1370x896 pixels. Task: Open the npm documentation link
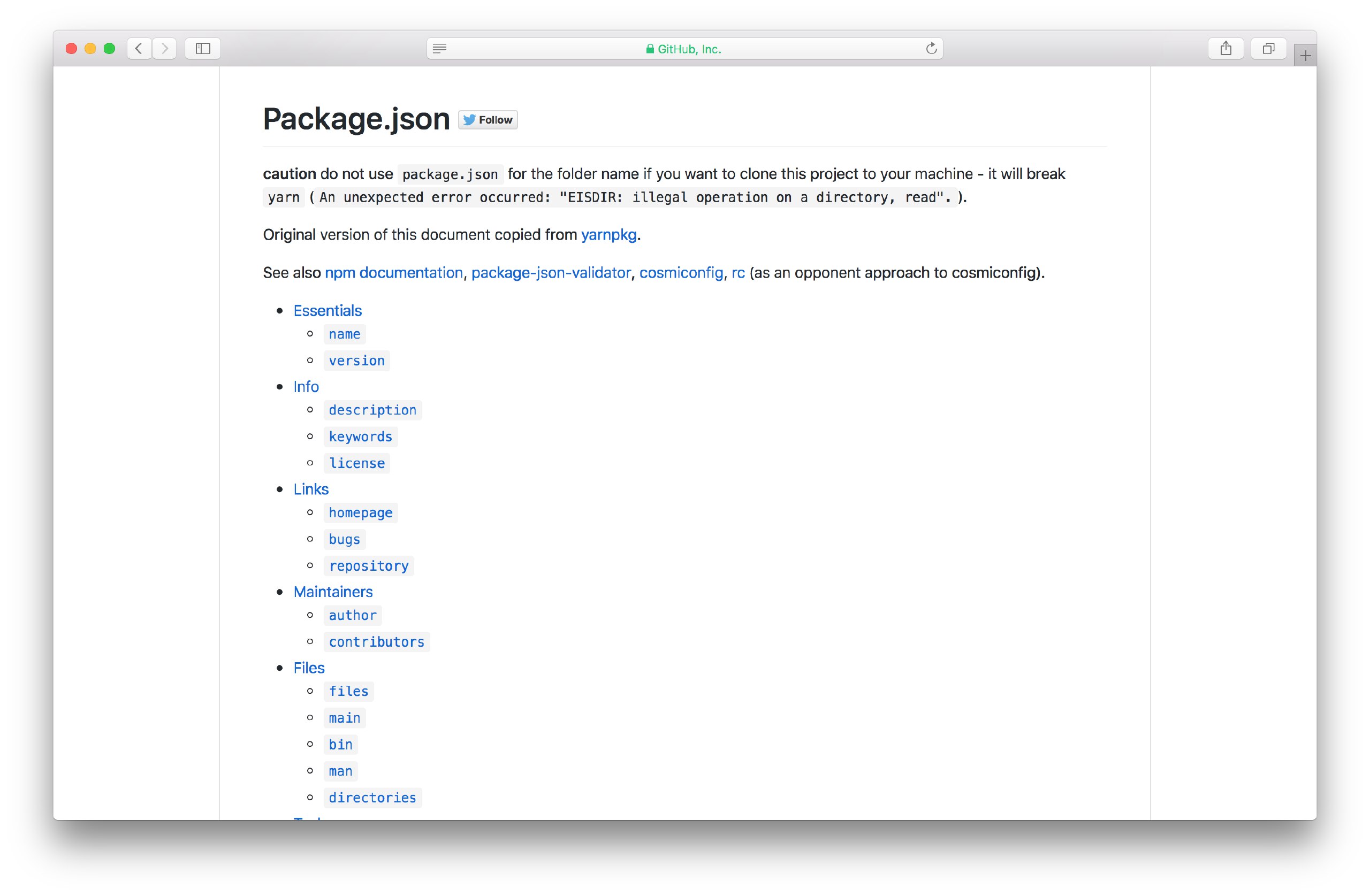coord(394,273)
